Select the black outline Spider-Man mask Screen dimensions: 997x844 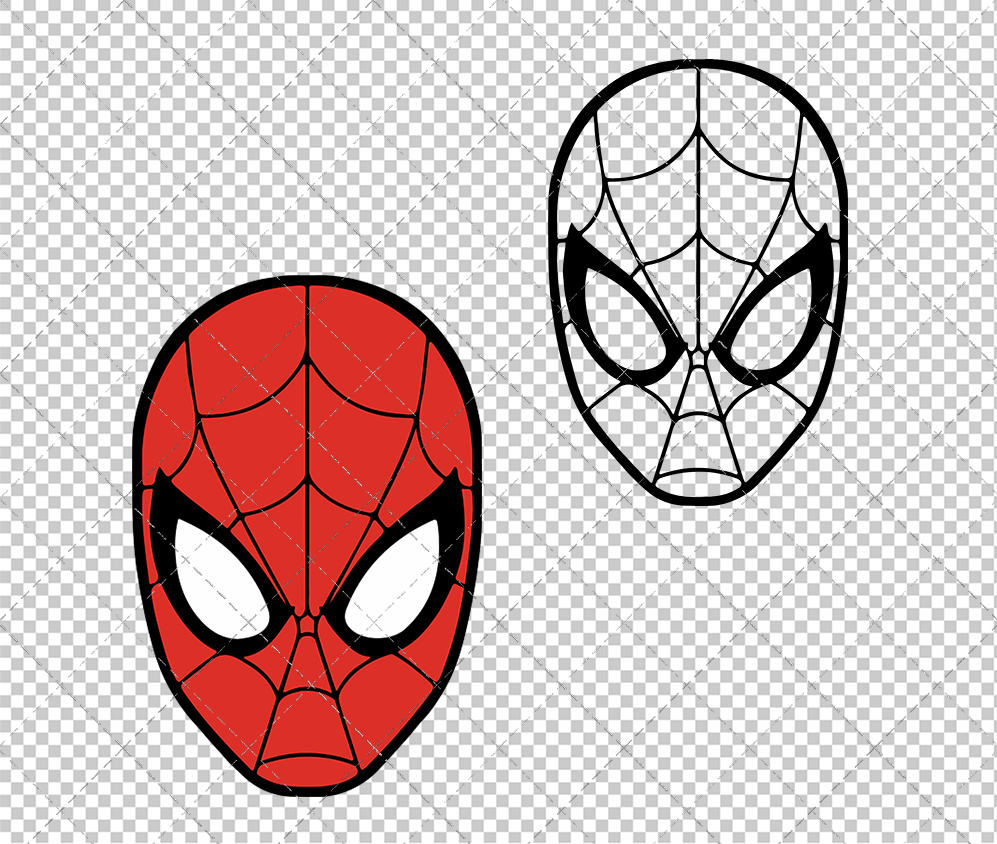[x=698, y=282]
